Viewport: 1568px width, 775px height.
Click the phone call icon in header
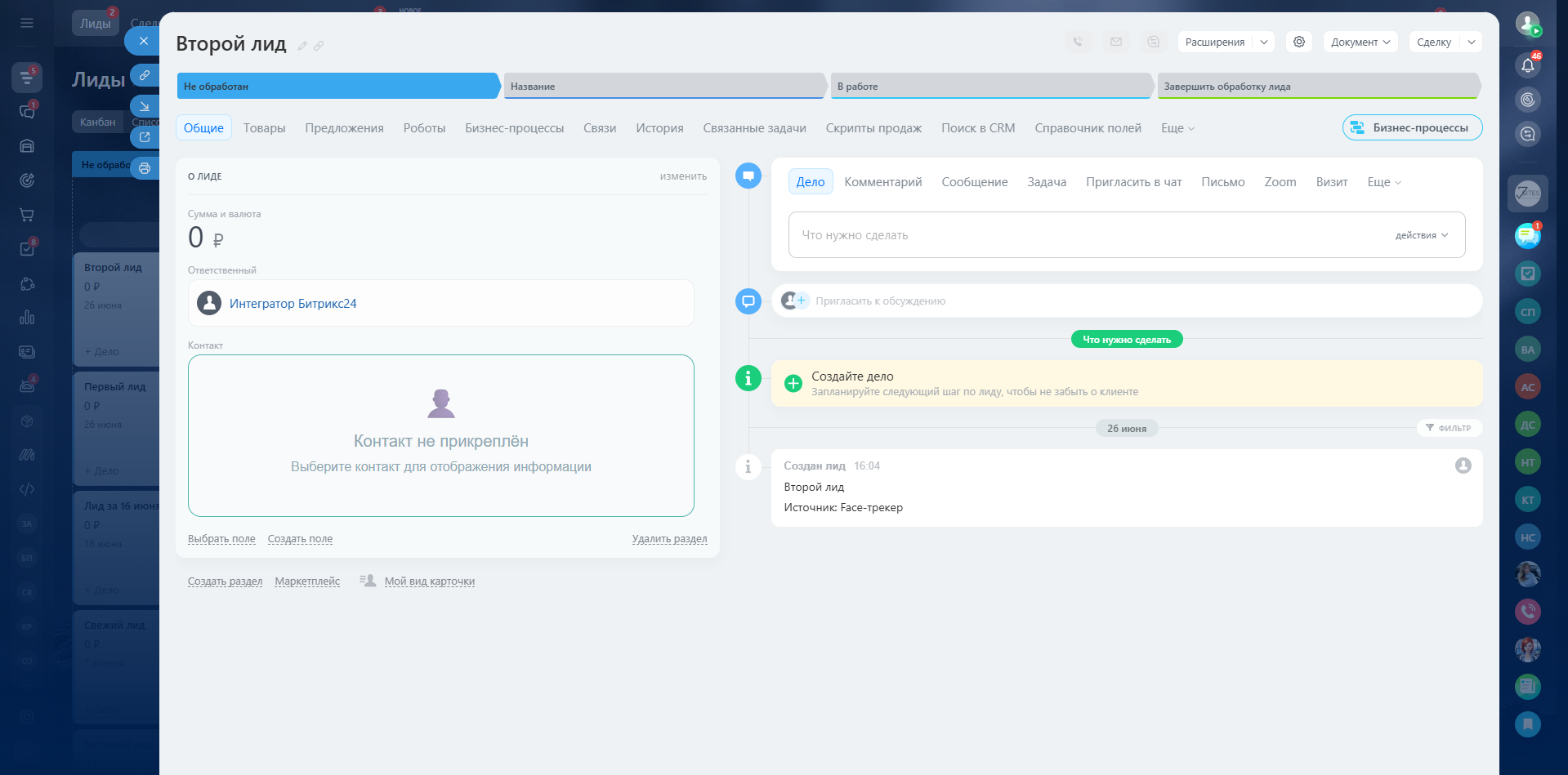tap(1078, 42)
